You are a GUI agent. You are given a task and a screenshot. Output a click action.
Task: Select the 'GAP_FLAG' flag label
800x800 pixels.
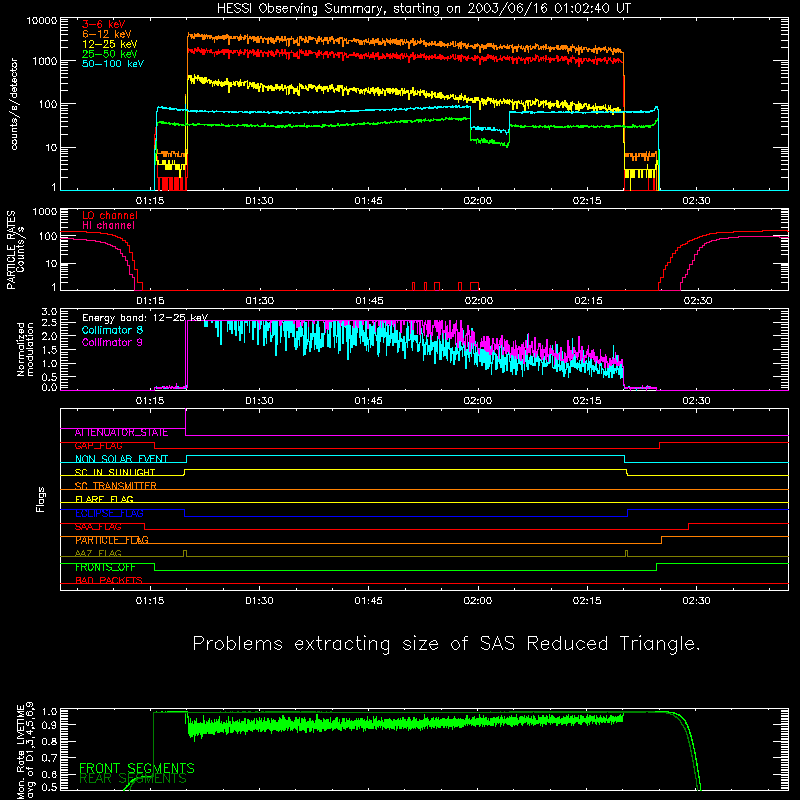pos(98,446)
